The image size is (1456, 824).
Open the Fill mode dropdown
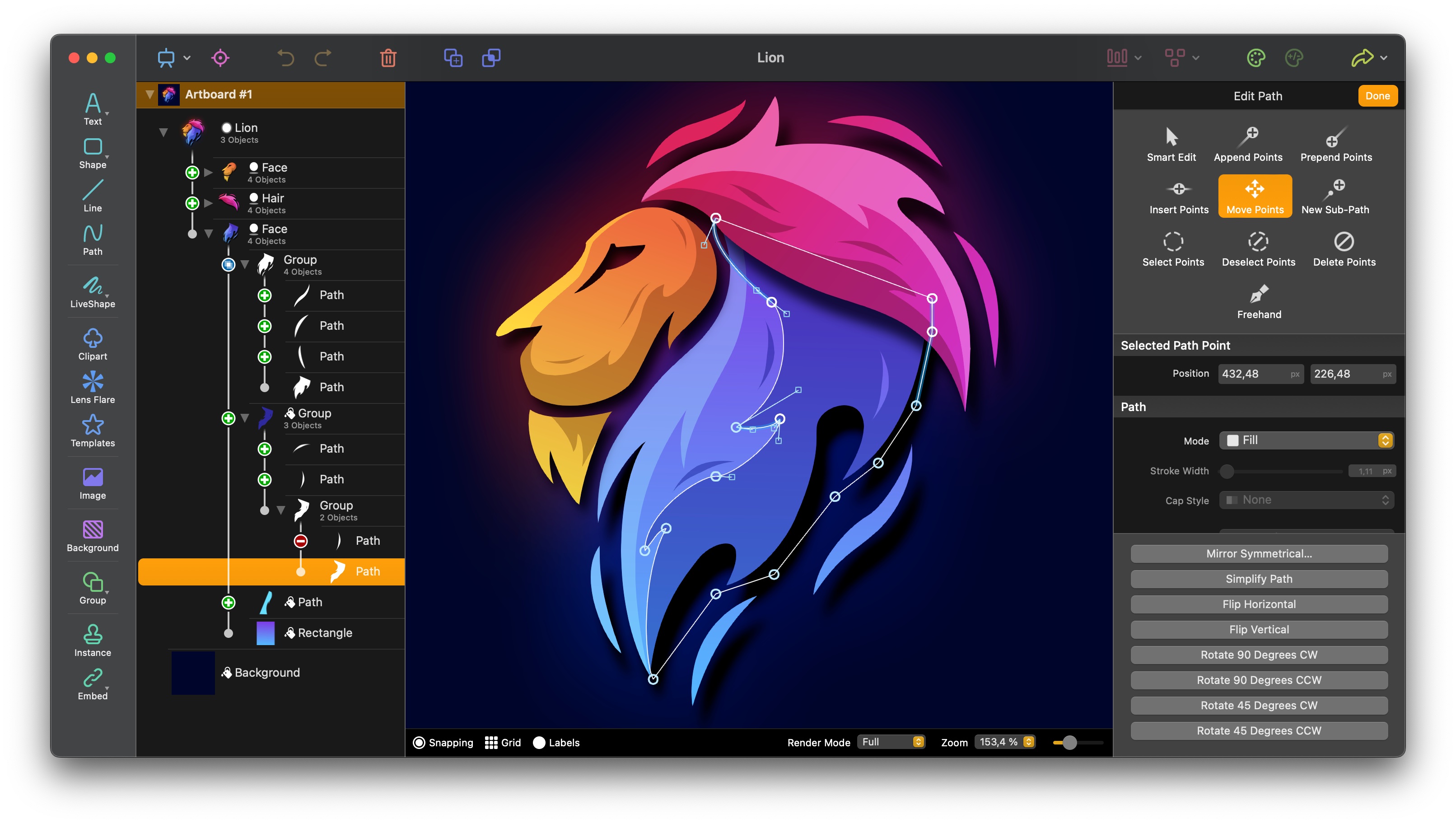coord(1306,440)
